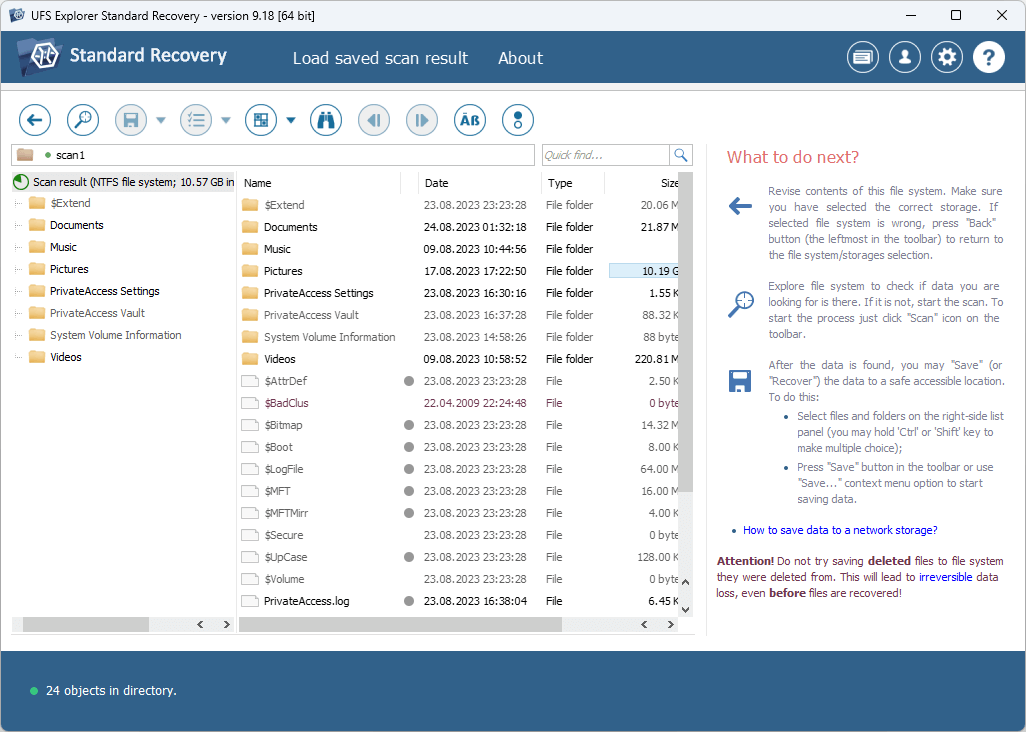Click the scan1 path address field

[273, 155]
